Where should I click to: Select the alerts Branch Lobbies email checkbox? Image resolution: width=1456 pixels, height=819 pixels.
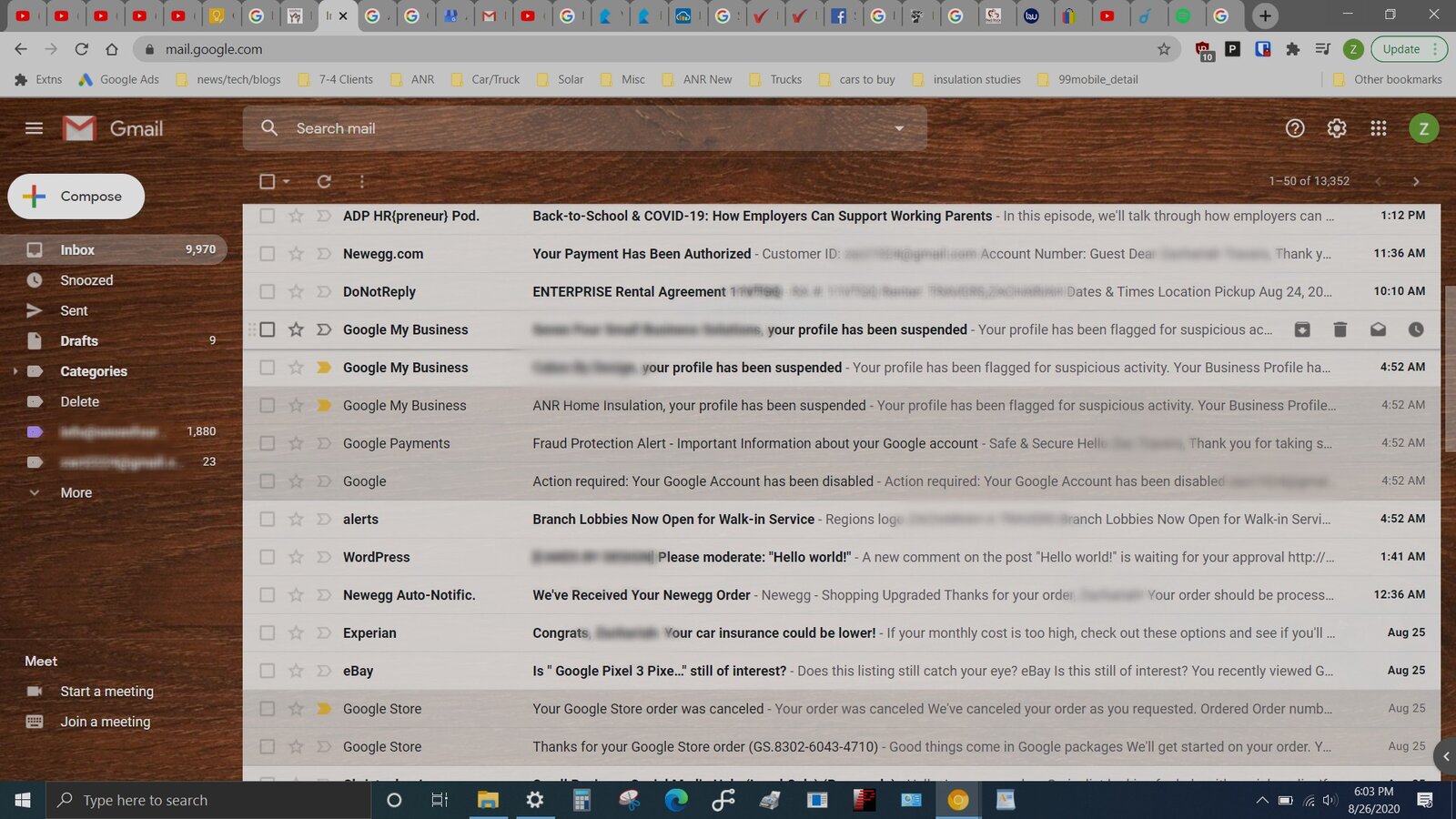point(267,519)
